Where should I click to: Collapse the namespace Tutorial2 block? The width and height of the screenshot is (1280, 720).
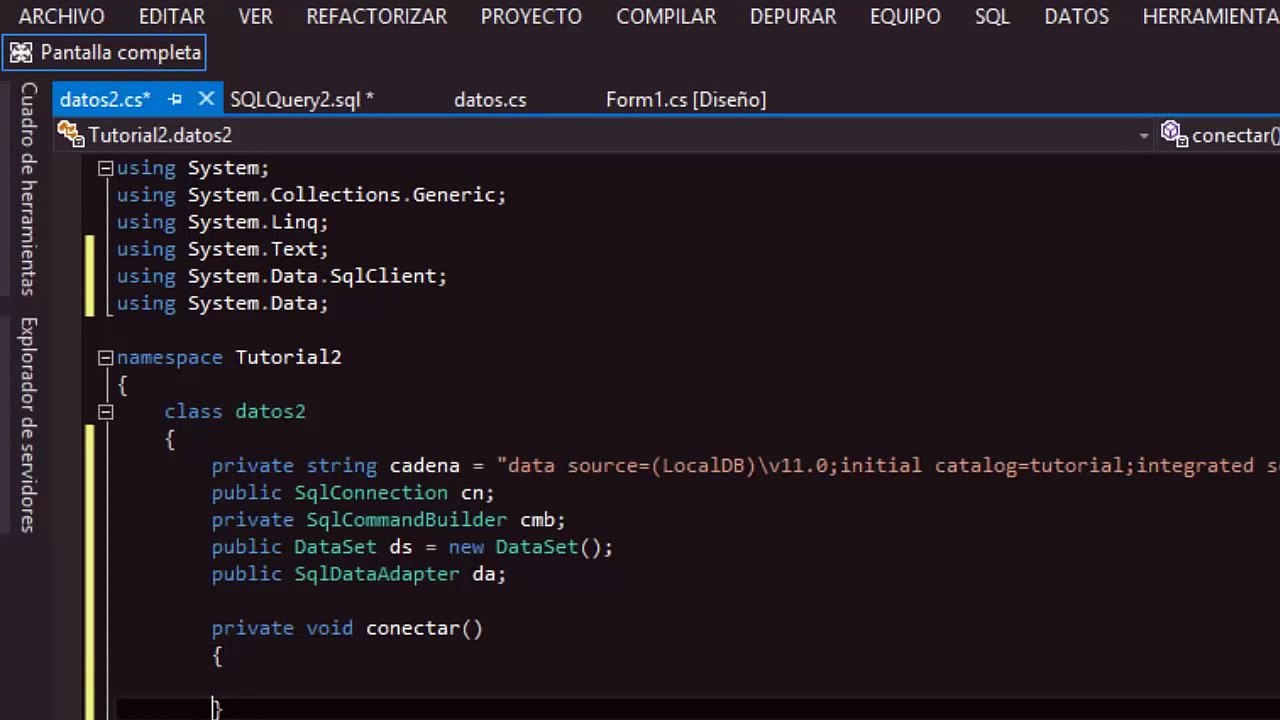105,357
